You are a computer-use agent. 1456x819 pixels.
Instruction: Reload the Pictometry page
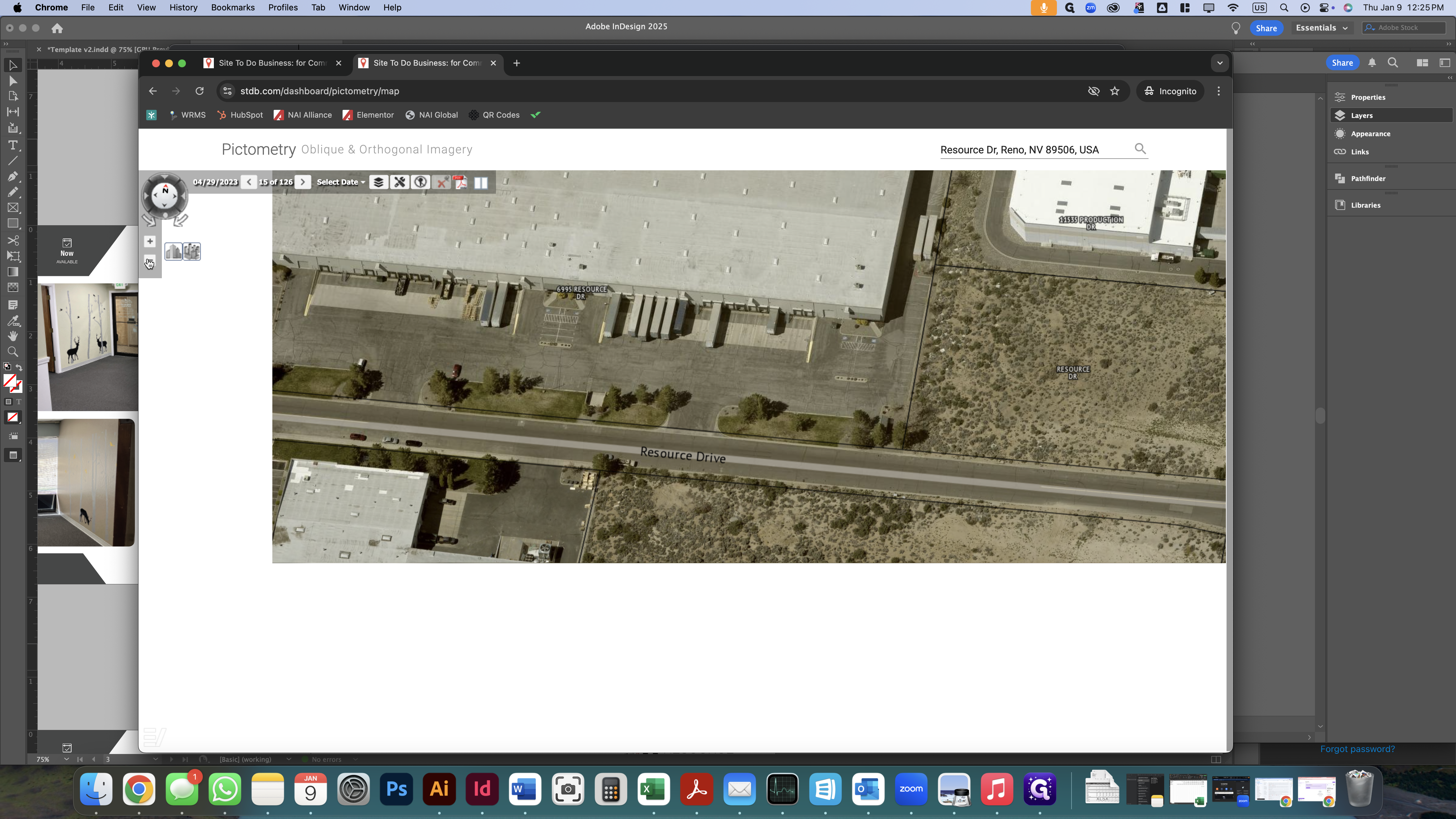tap(200, 91)
